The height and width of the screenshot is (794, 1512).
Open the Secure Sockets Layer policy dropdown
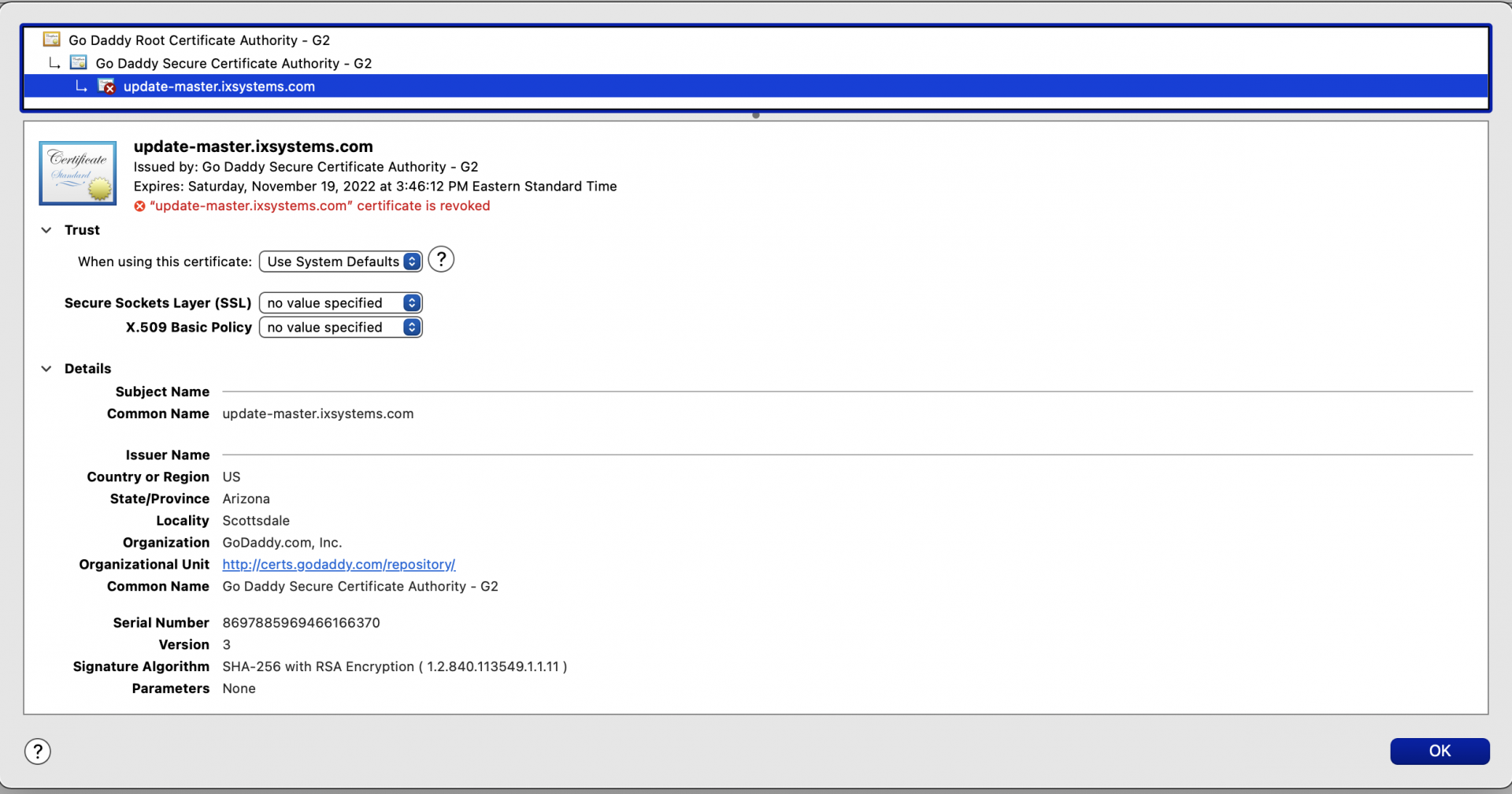[x=340, y=303]
